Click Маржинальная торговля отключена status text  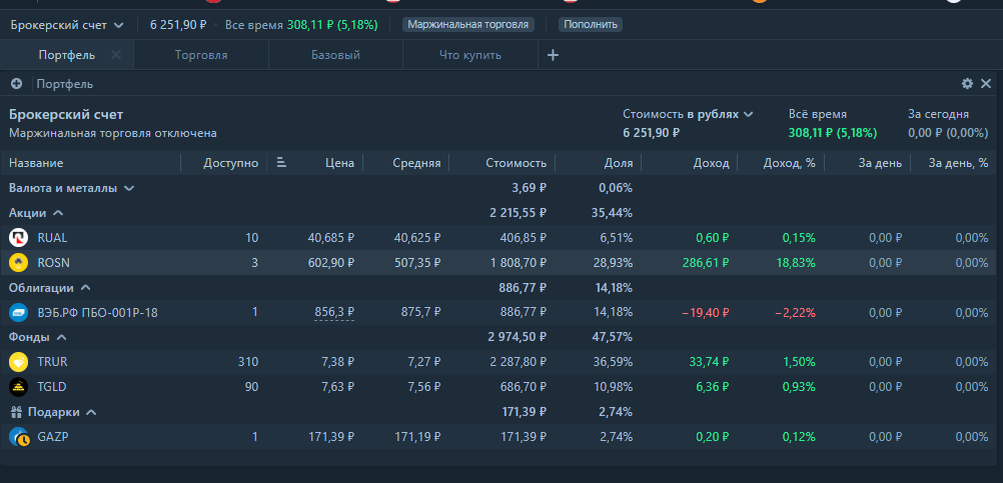coord(113,134)
